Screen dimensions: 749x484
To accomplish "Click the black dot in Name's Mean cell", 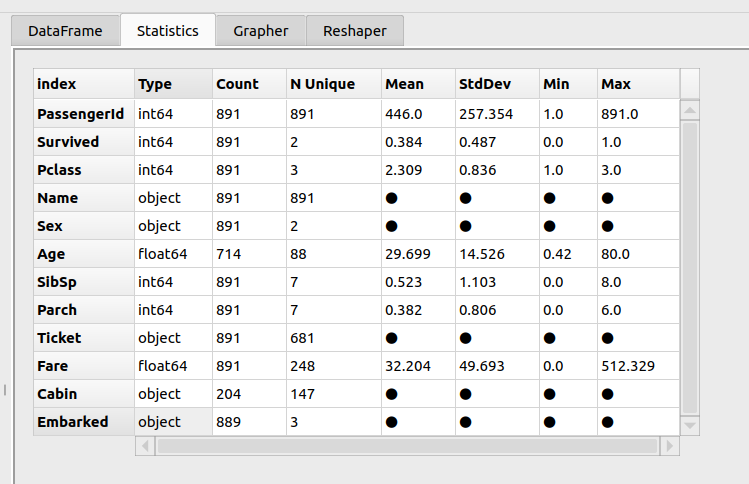I will click(x=392, y=198).
